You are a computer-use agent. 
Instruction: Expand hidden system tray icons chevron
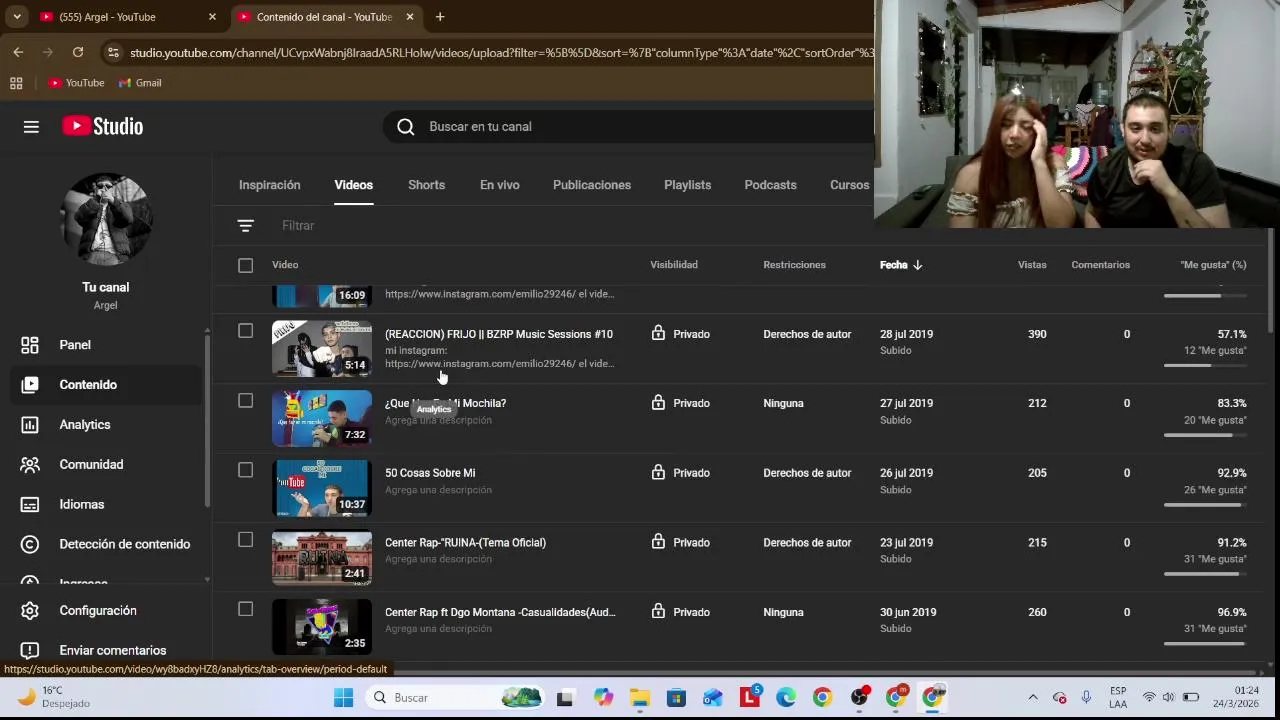[x=1033, y=698]
